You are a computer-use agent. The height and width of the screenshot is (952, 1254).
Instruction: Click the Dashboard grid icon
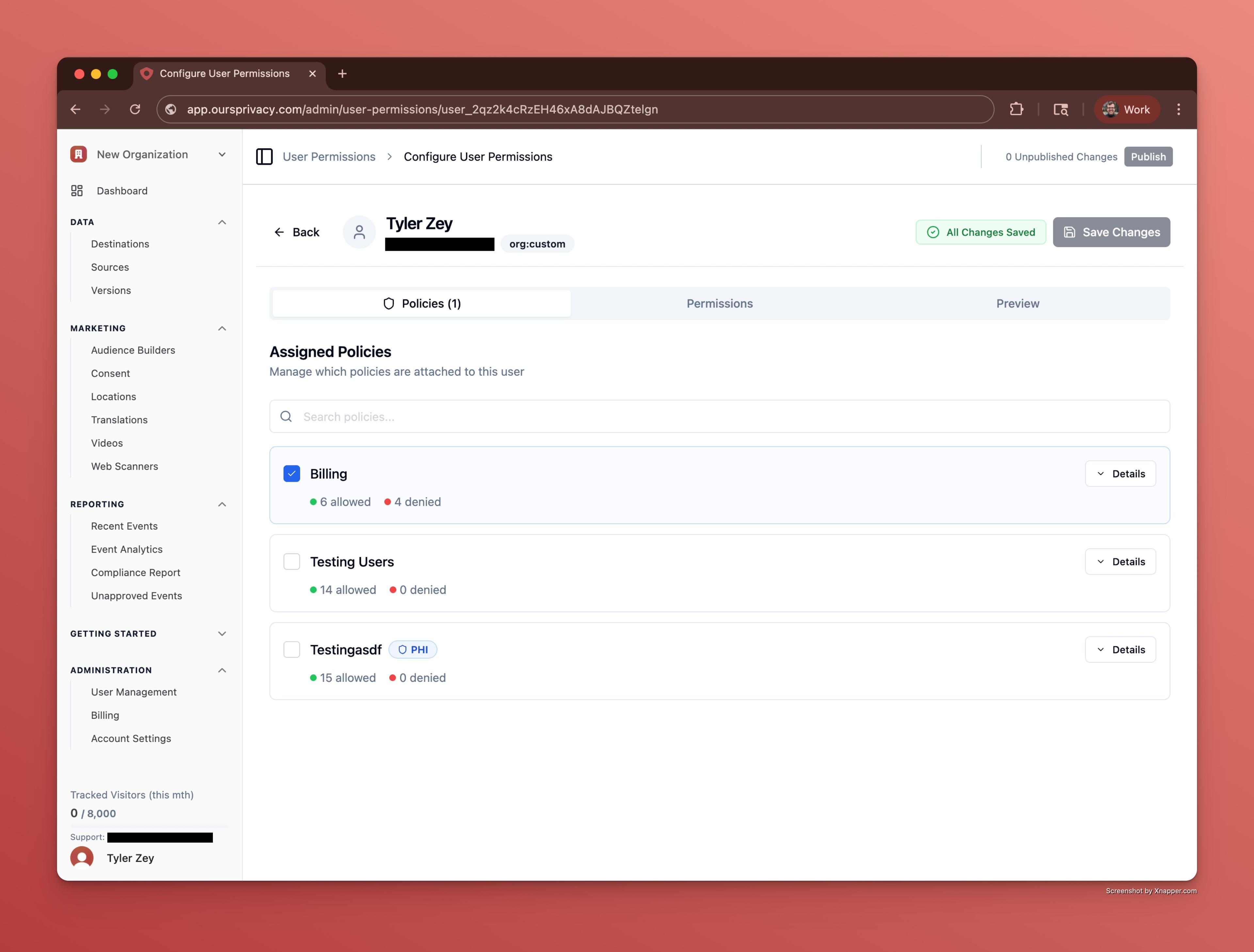coord(77,190)
